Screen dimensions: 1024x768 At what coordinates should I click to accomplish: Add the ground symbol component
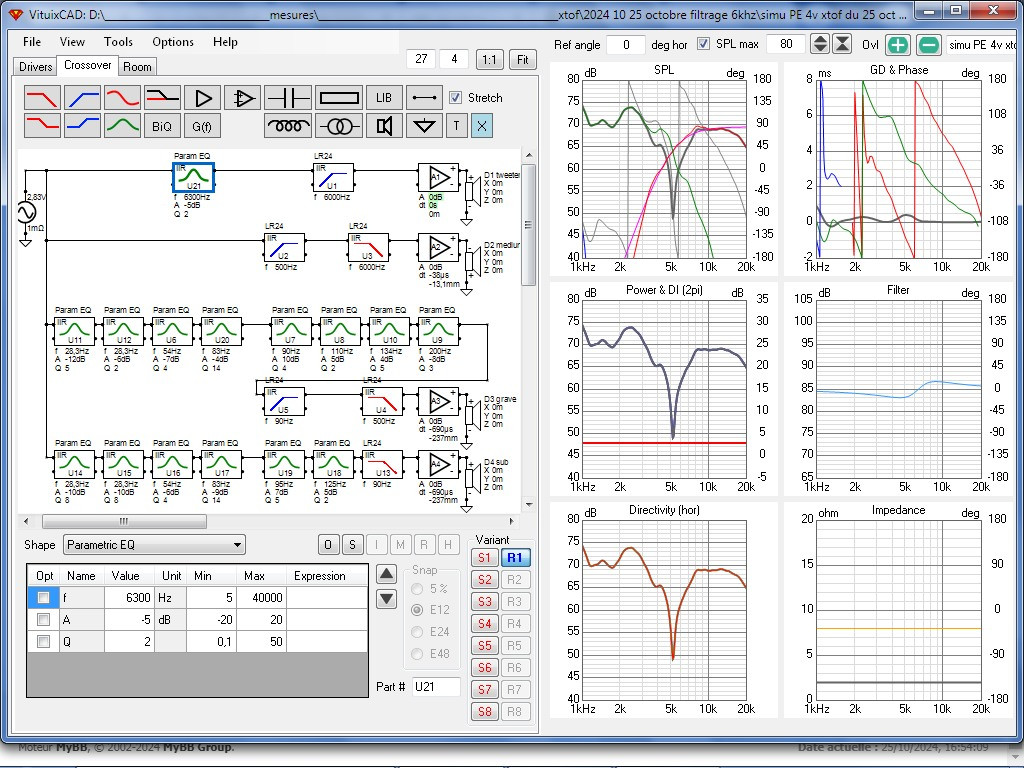click(426, 126)
